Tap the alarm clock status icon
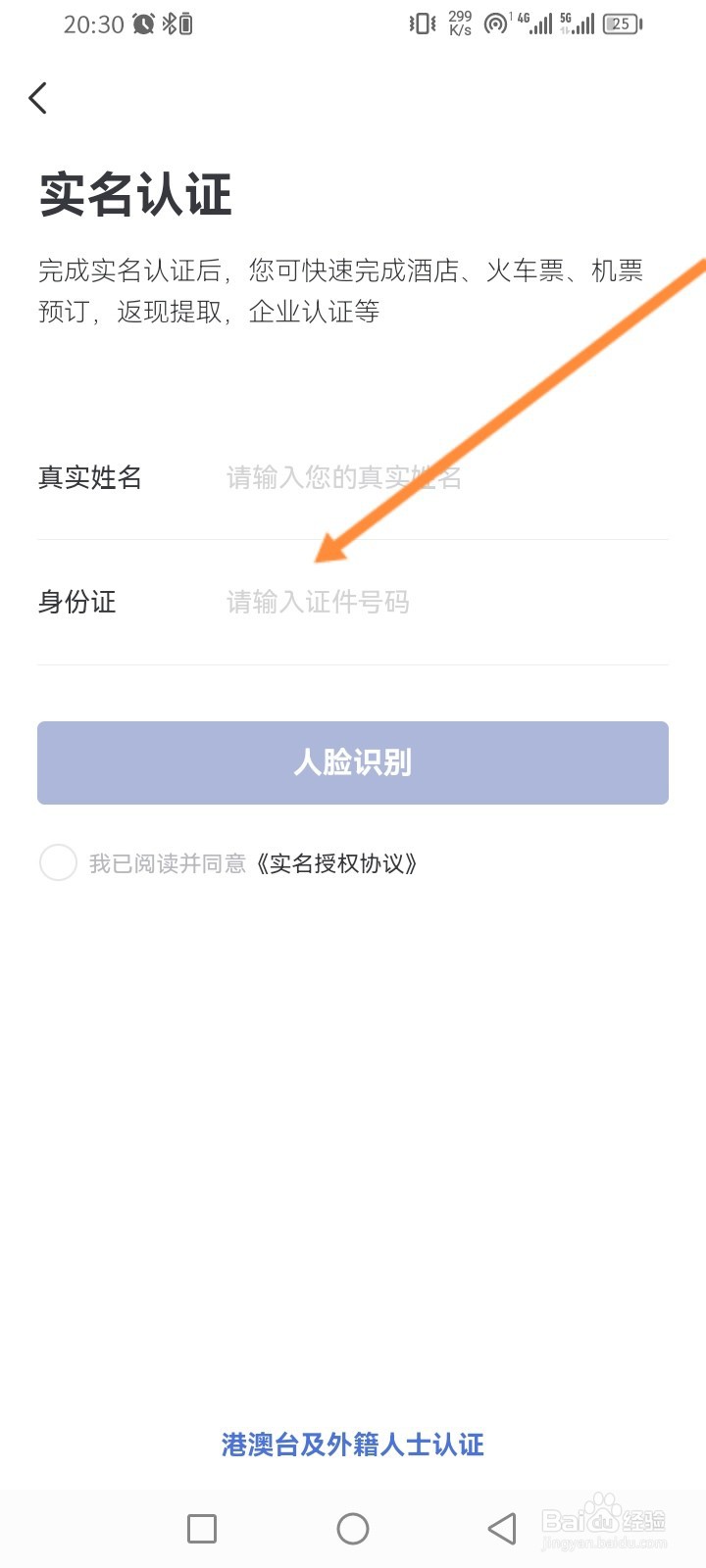The height and width of the screenshot is (1568, 706). pyautogui.click(x=144, y=24)
